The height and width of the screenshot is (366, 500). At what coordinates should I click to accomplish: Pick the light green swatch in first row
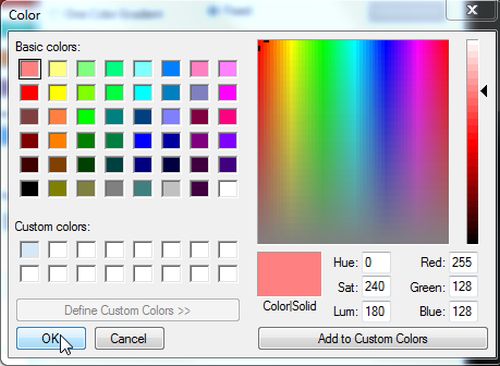86,69
